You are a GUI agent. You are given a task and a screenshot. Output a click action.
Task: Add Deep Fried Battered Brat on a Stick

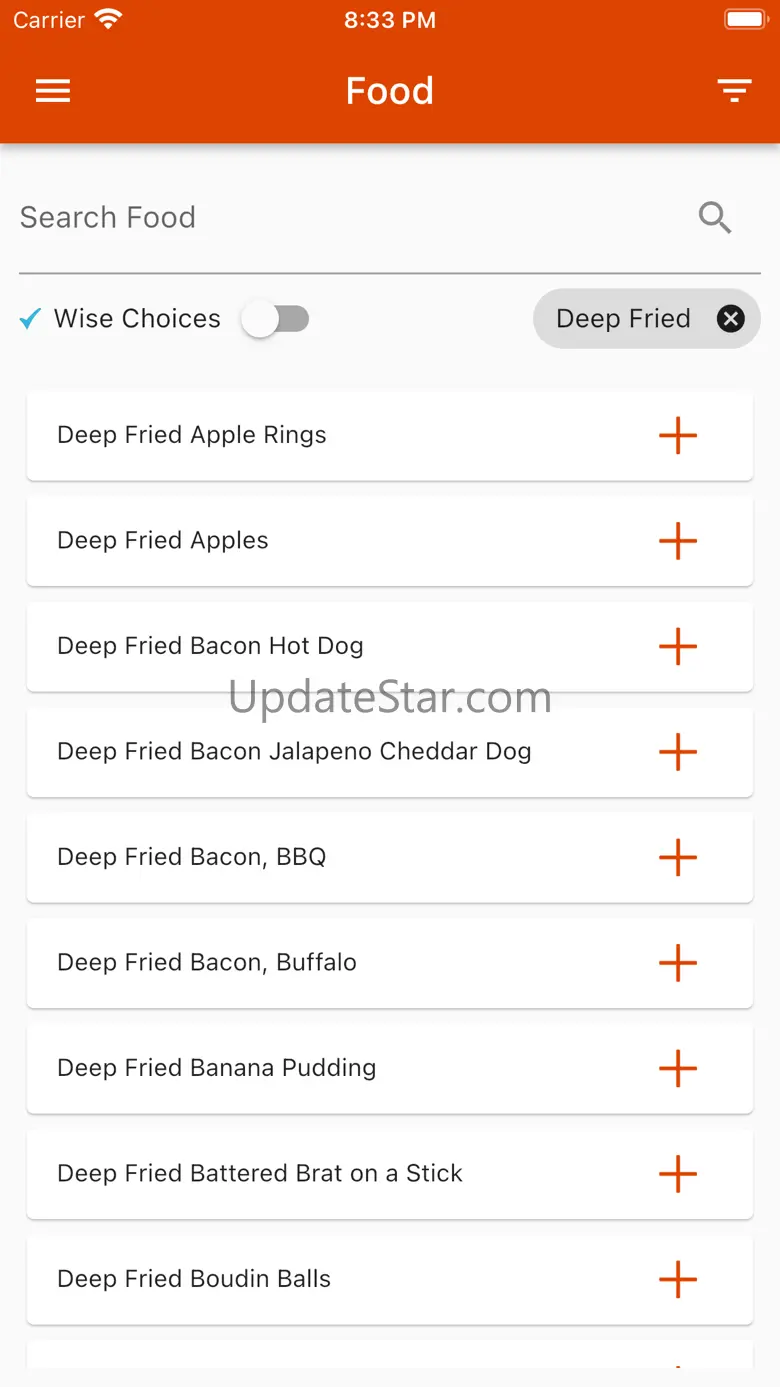pyautogui.click(x=678, y=1174)
